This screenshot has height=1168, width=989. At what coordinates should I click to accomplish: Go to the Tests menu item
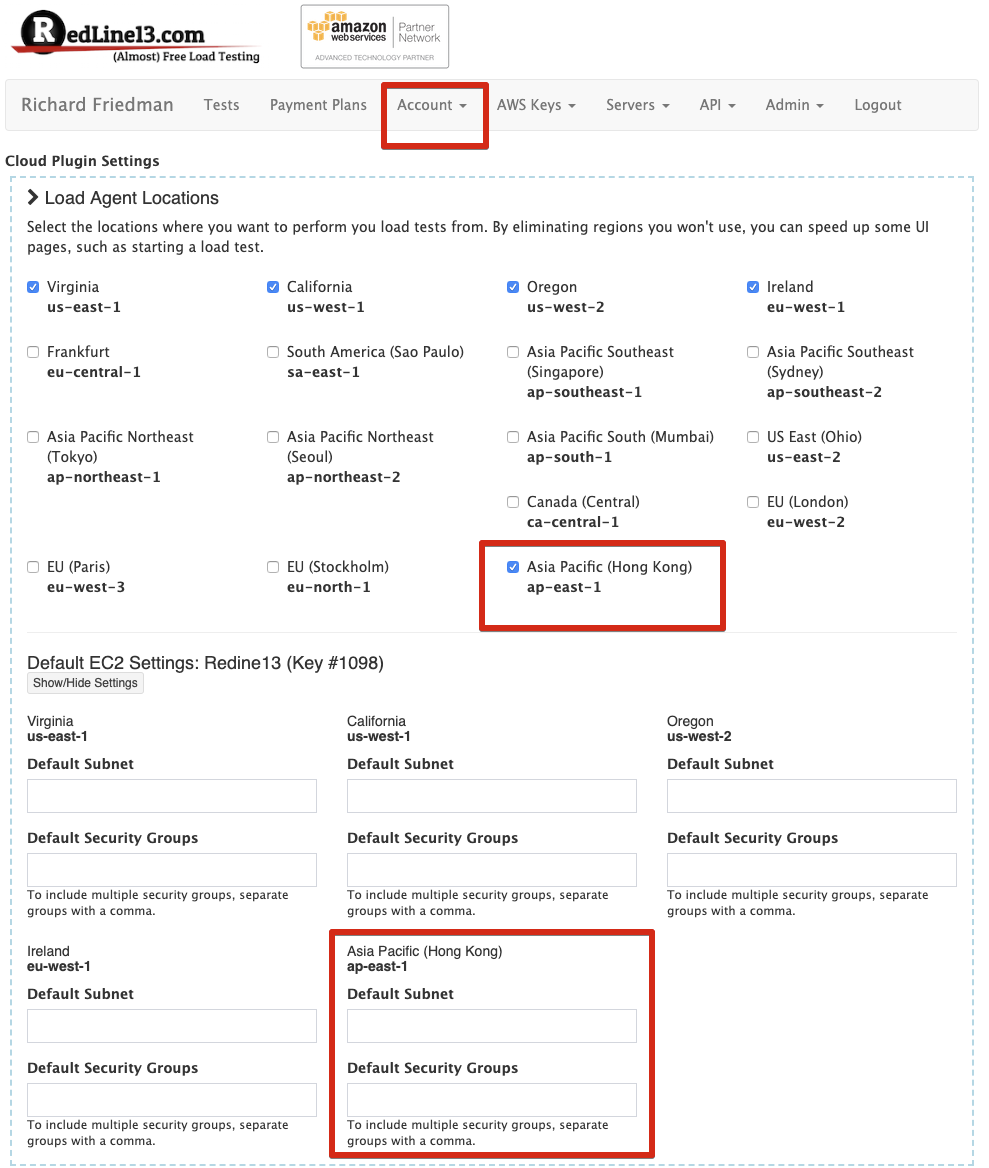point(222,105)
